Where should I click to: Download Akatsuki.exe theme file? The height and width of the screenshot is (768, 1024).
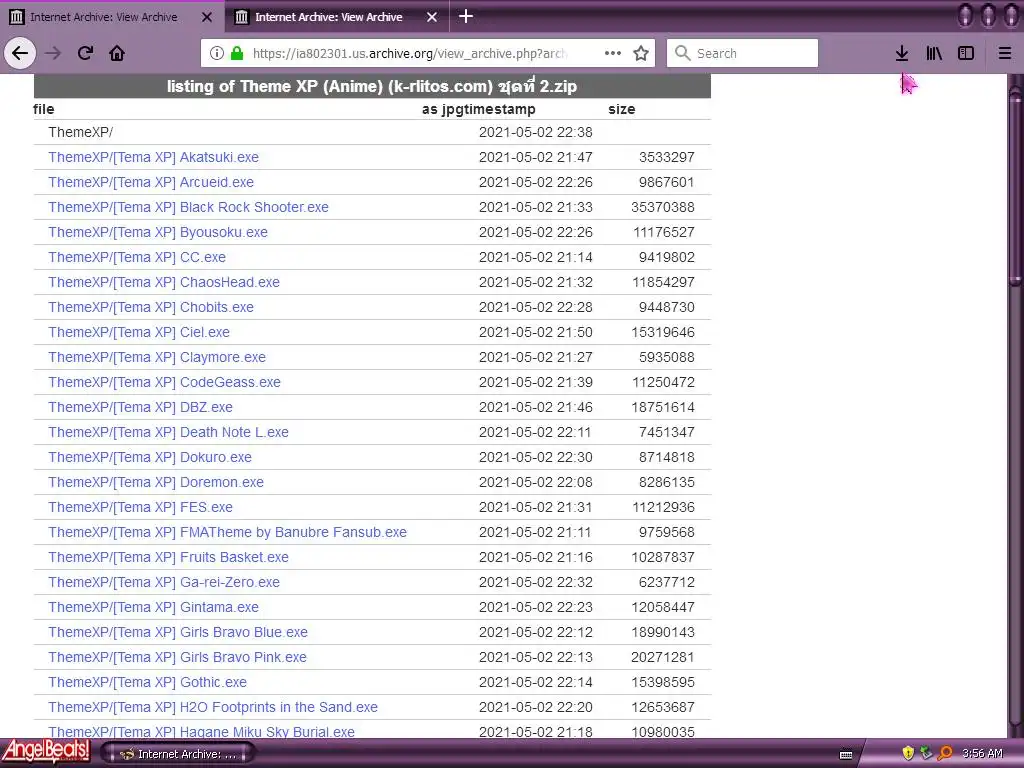point(153,157)
